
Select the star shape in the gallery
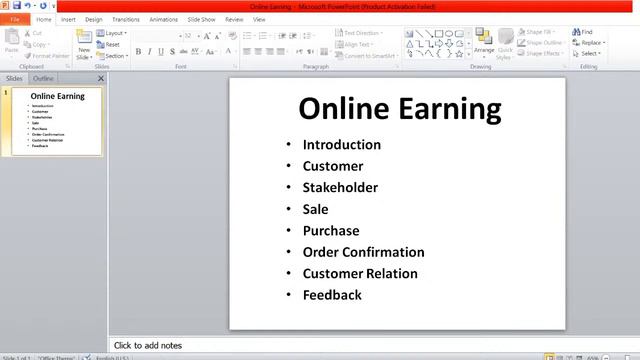459,53
